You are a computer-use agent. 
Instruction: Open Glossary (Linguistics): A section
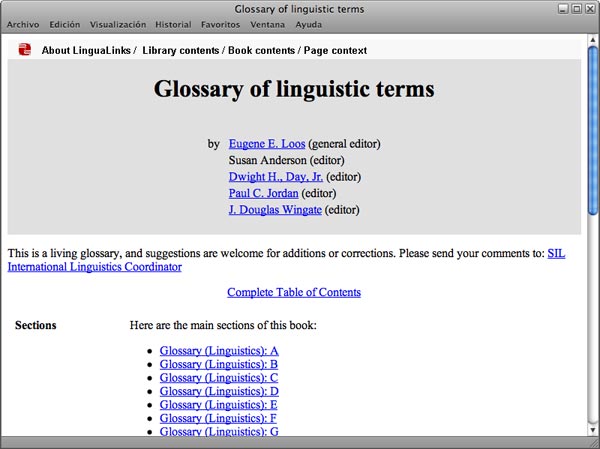click(x=219, y=351)
